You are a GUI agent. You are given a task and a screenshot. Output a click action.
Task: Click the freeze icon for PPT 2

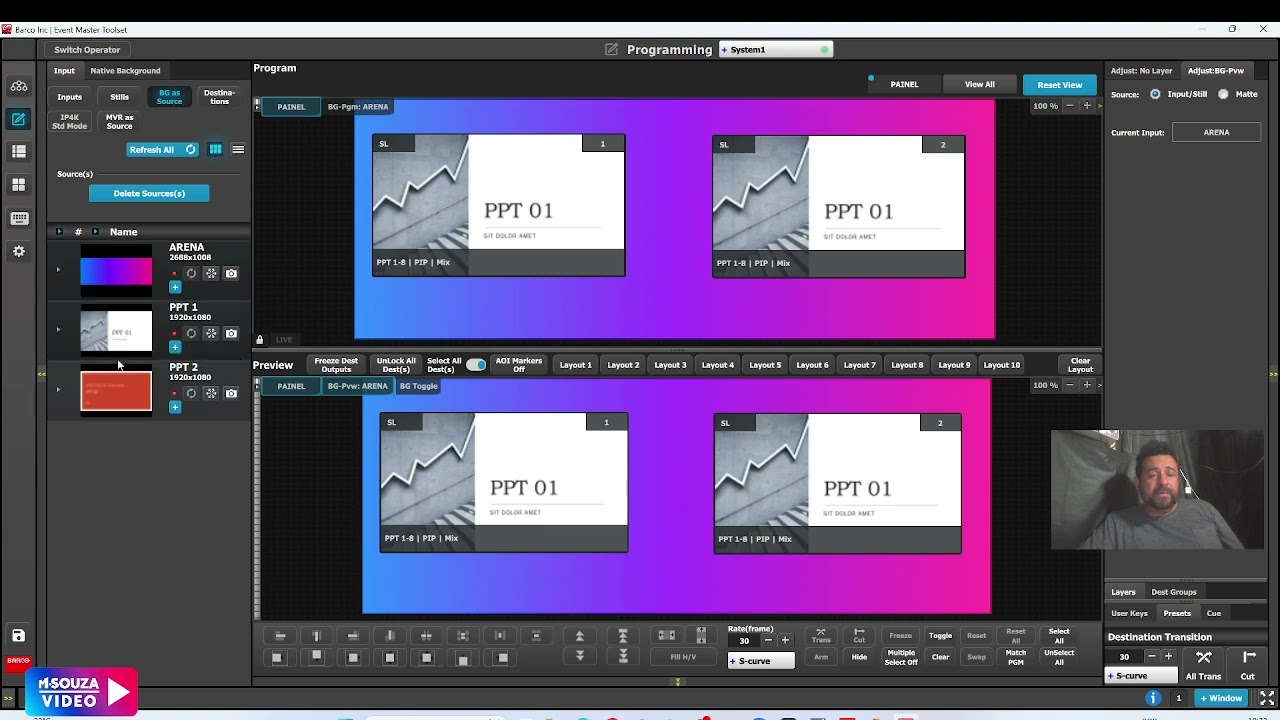pos(211,393)
